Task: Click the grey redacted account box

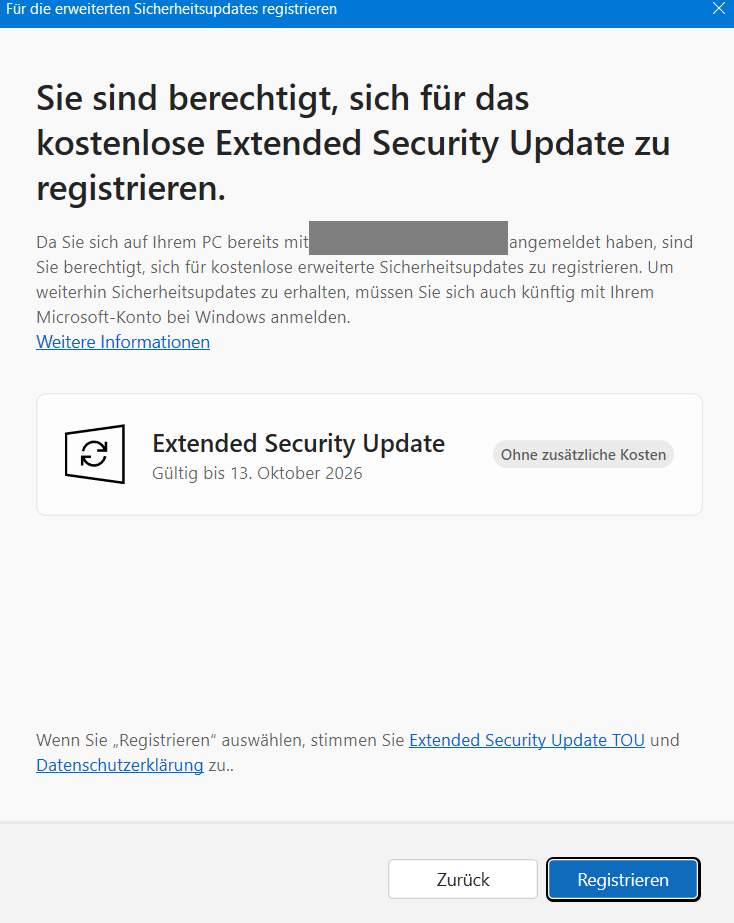Action: click(x=408, y=238)
